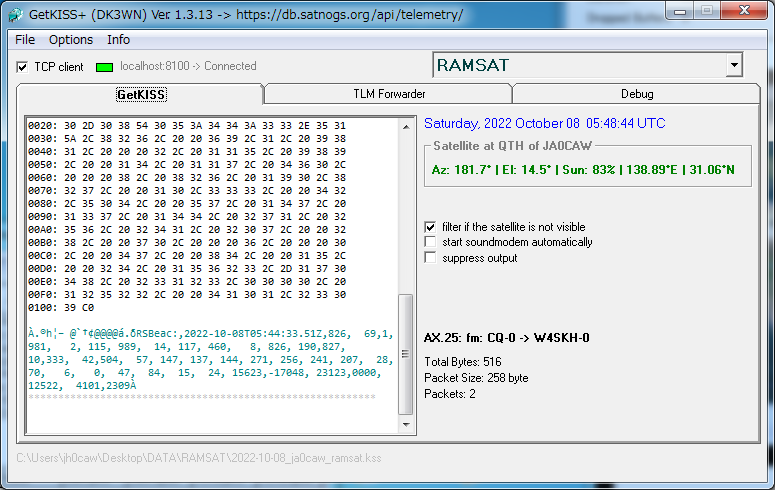
Task: Enable start soundmodem automatically
Action: click(x=431, y=242)
